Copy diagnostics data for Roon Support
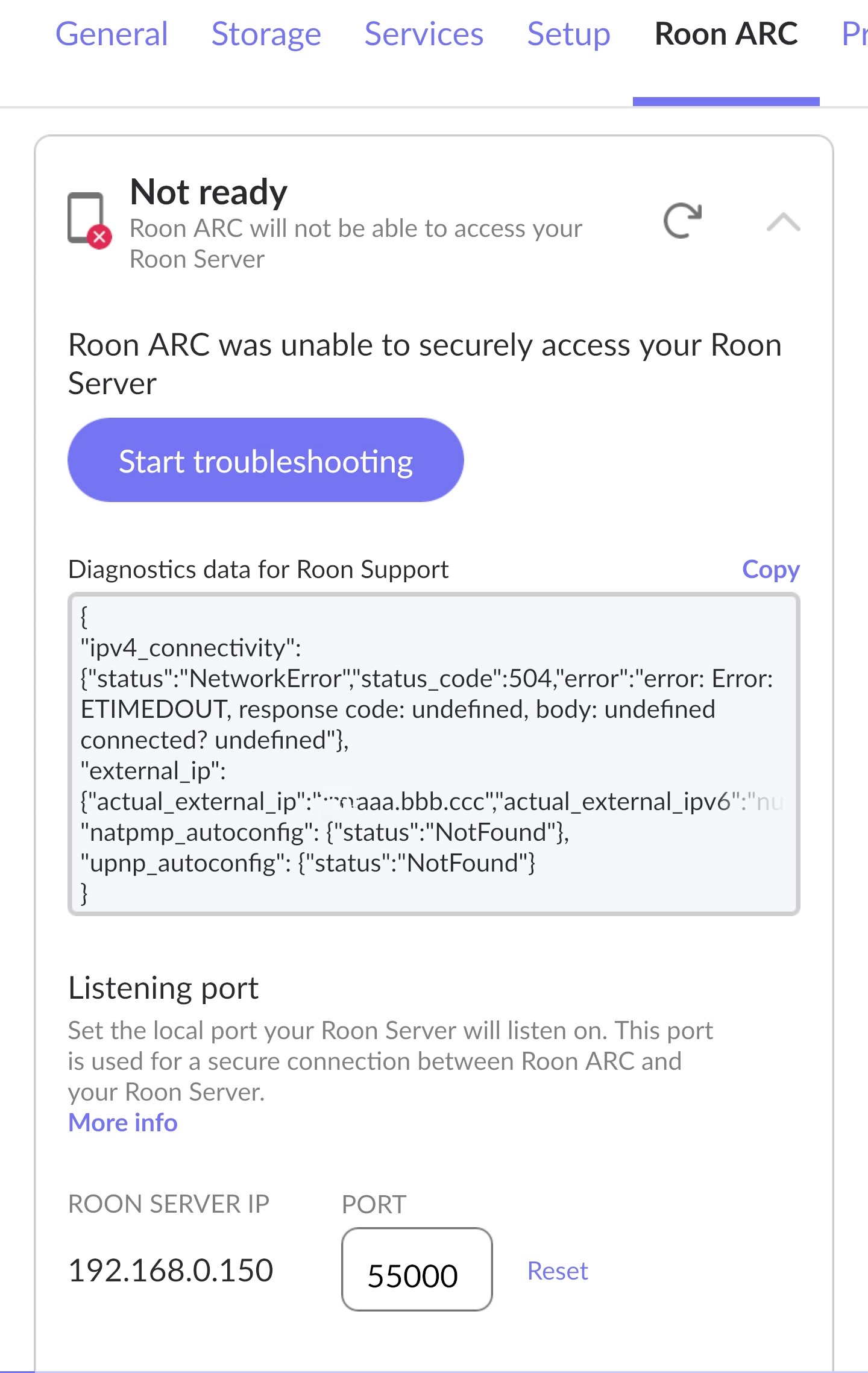The width and height of the screenshot is (868, 1373). (770, 569)
